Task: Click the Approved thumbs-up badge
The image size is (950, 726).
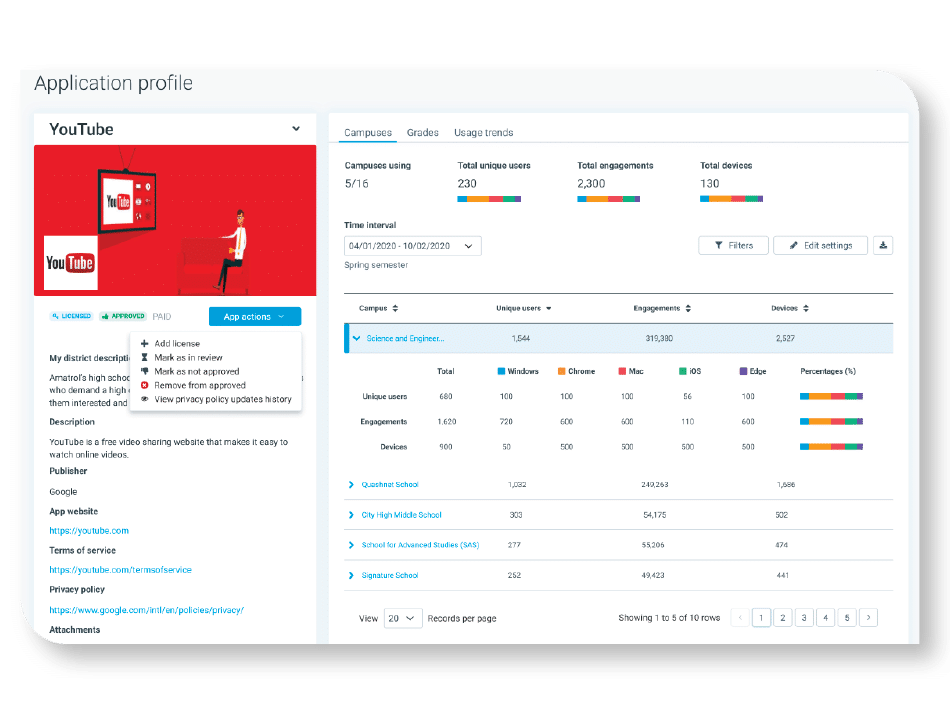Action: click(x=123, y=316)
